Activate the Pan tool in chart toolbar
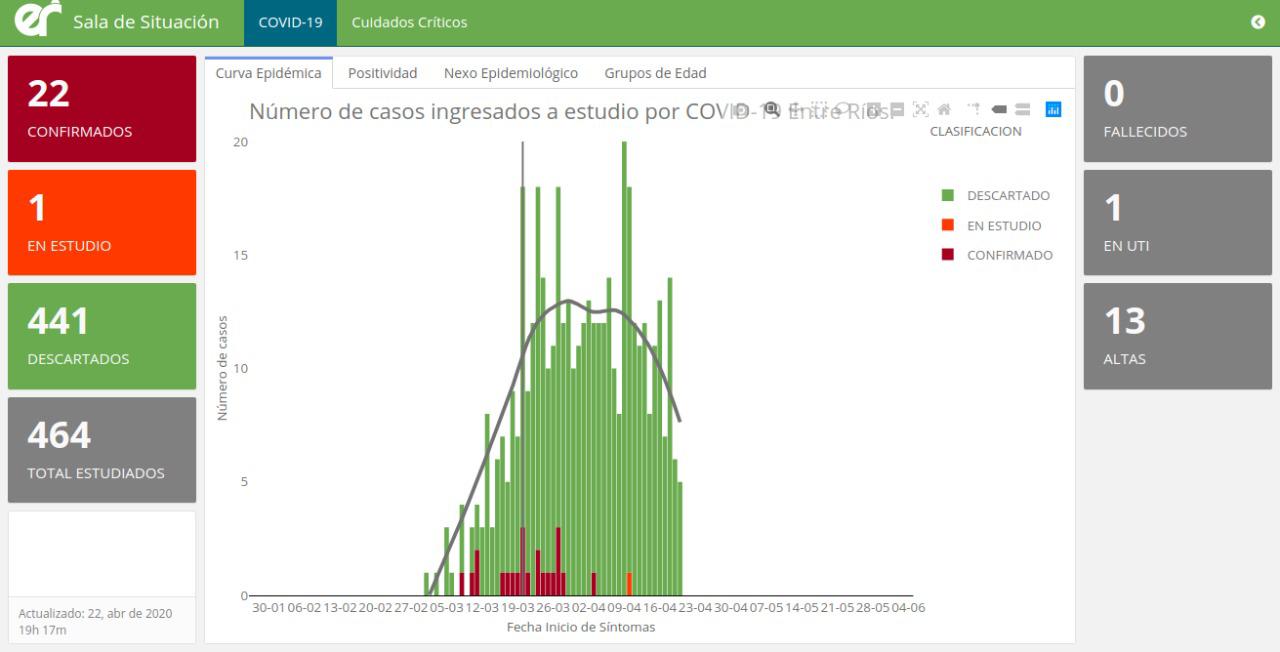The width and height of the screenshot is (1280, 652). tap(796, 109)
